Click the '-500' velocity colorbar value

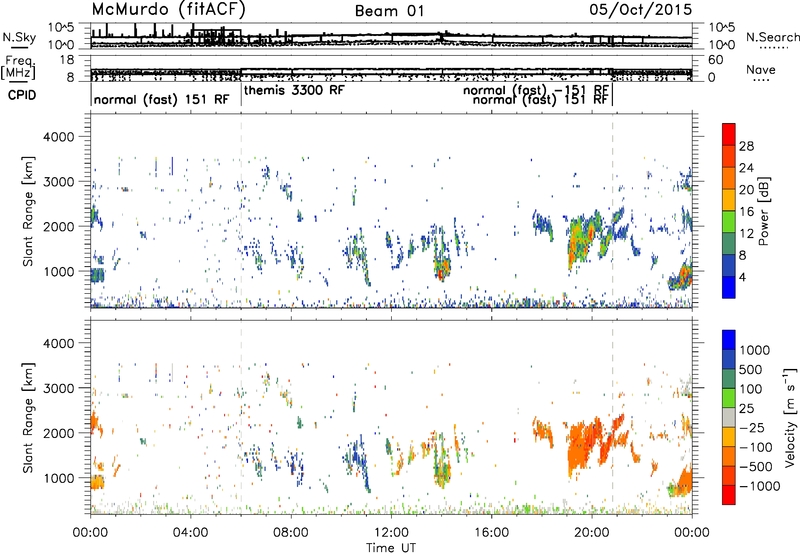click(756, 467)
